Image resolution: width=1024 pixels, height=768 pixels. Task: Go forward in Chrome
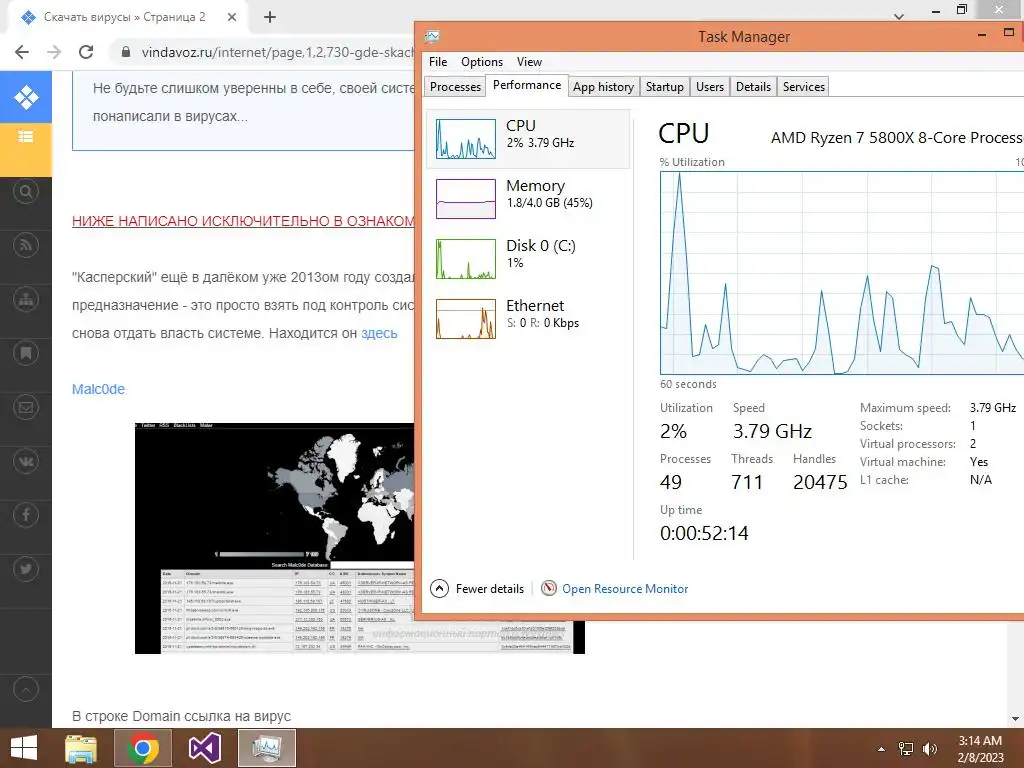click(54, 52)
